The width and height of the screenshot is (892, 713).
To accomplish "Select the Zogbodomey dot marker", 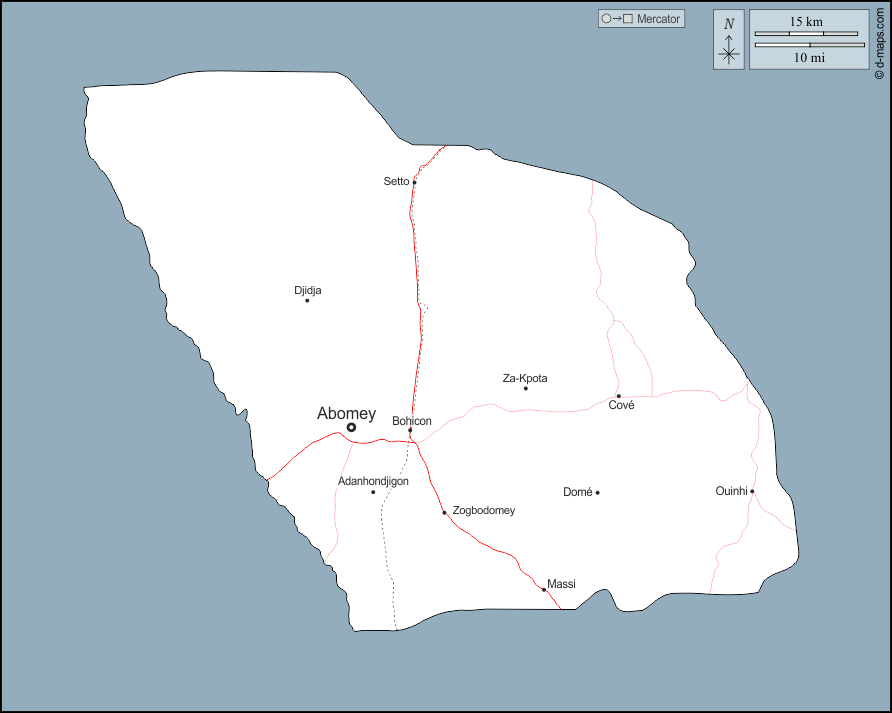I will coord(445,513).
